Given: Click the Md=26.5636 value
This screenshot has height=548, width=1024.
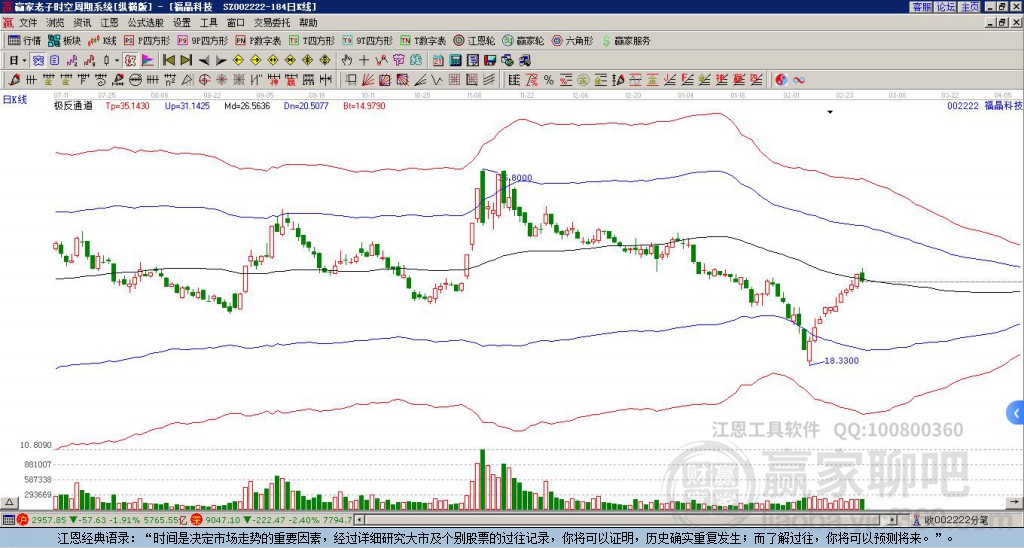Looking at the screenshot, I should click(x=247, y=105).
